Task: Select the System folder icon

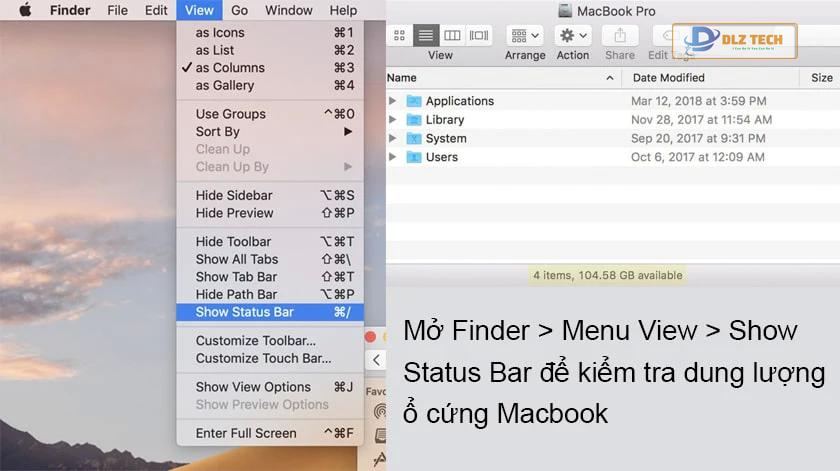Action: coord(414,138)
